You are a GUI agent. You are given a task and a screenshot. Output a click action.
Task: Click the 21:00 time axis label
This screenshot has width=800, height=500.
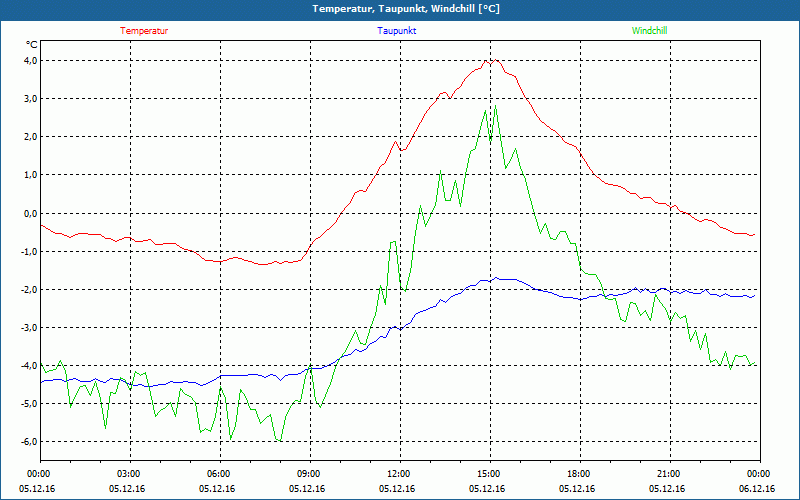tap(670, 473)
